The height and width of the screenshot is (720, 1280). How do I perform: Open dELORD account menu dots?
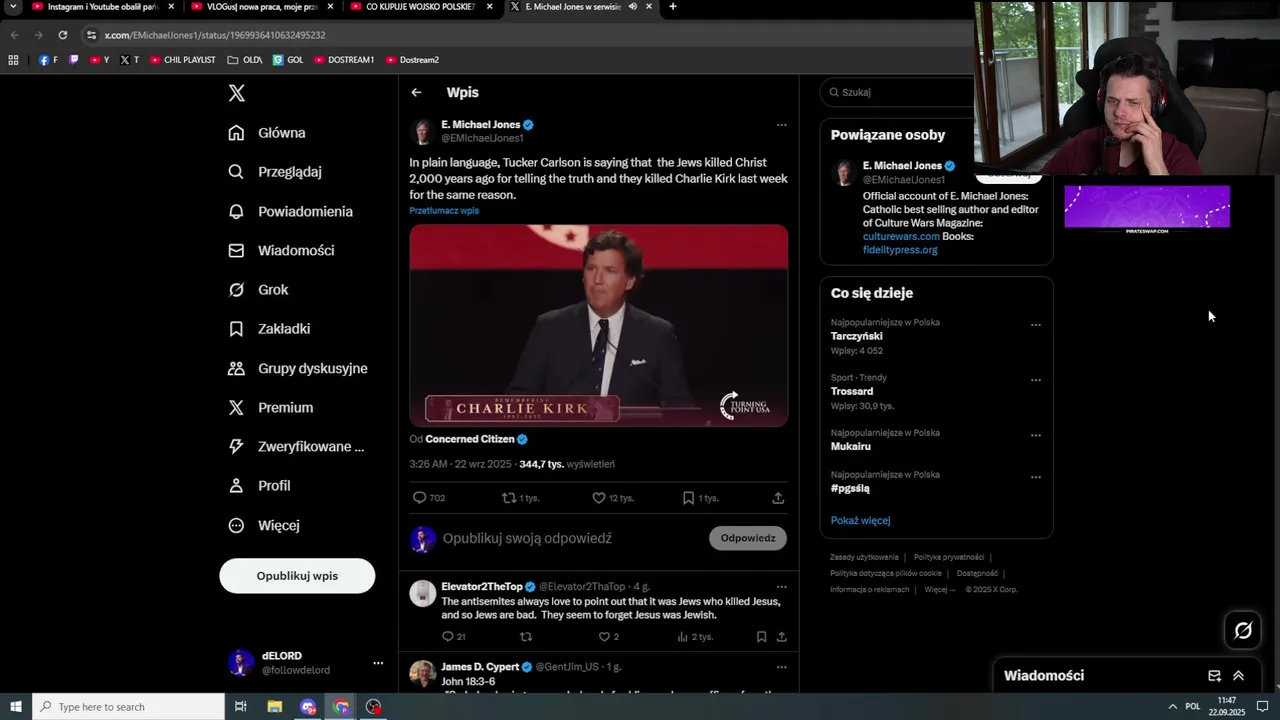378,663
